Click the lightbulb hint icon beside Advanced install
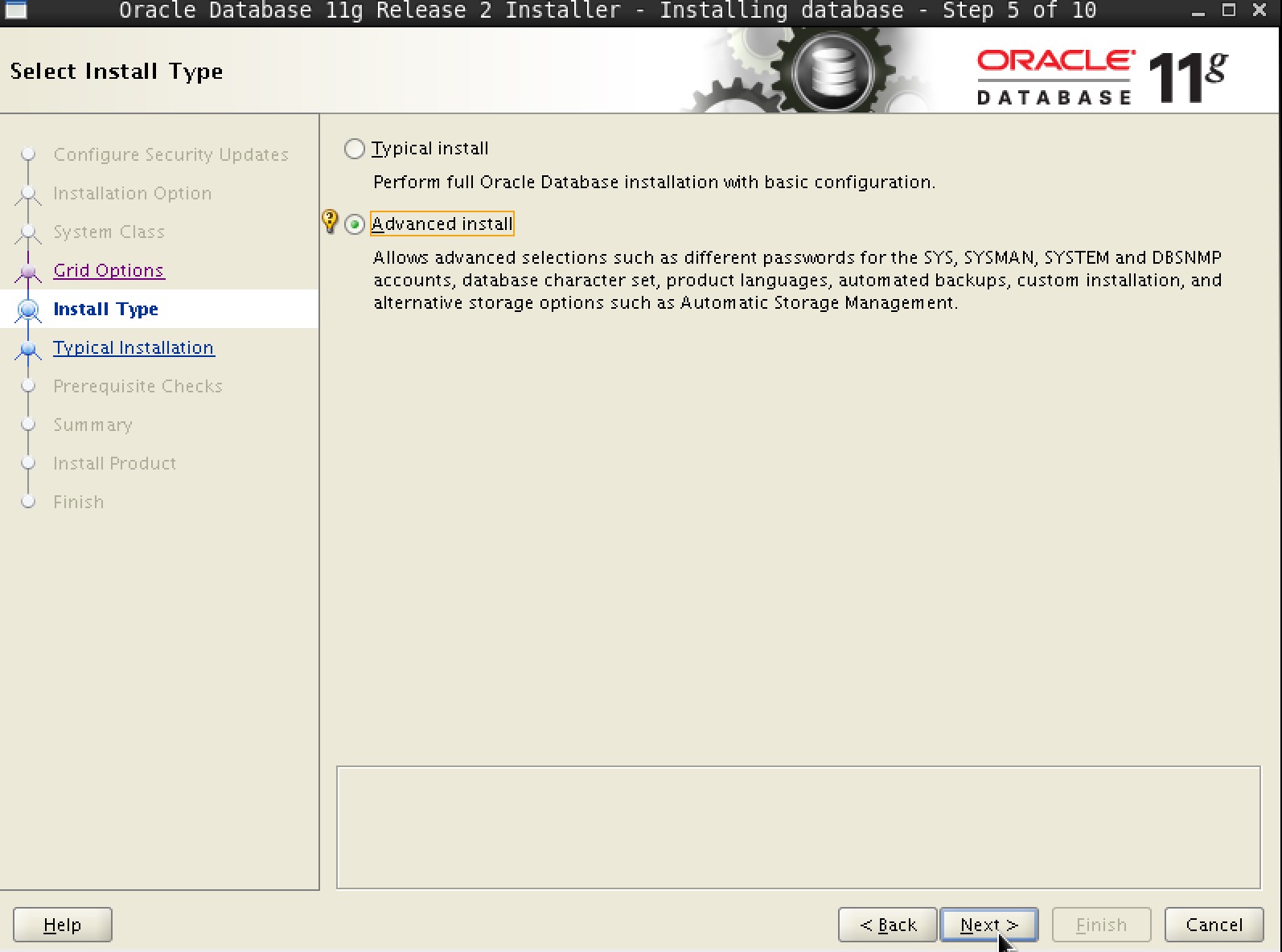The image size is (1282, 952). click(x=330, y=221)
